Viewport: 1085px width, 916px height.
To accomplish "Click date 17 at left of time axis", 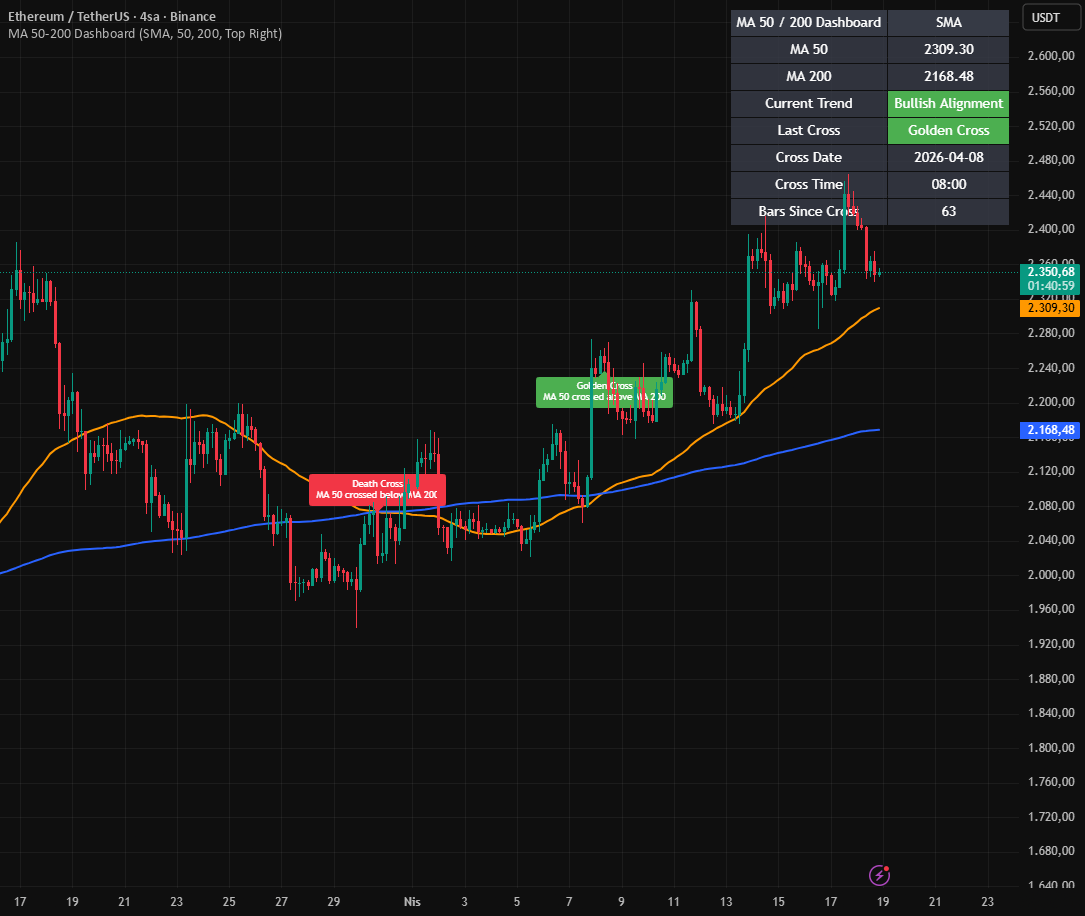I will tap(20, 901).
